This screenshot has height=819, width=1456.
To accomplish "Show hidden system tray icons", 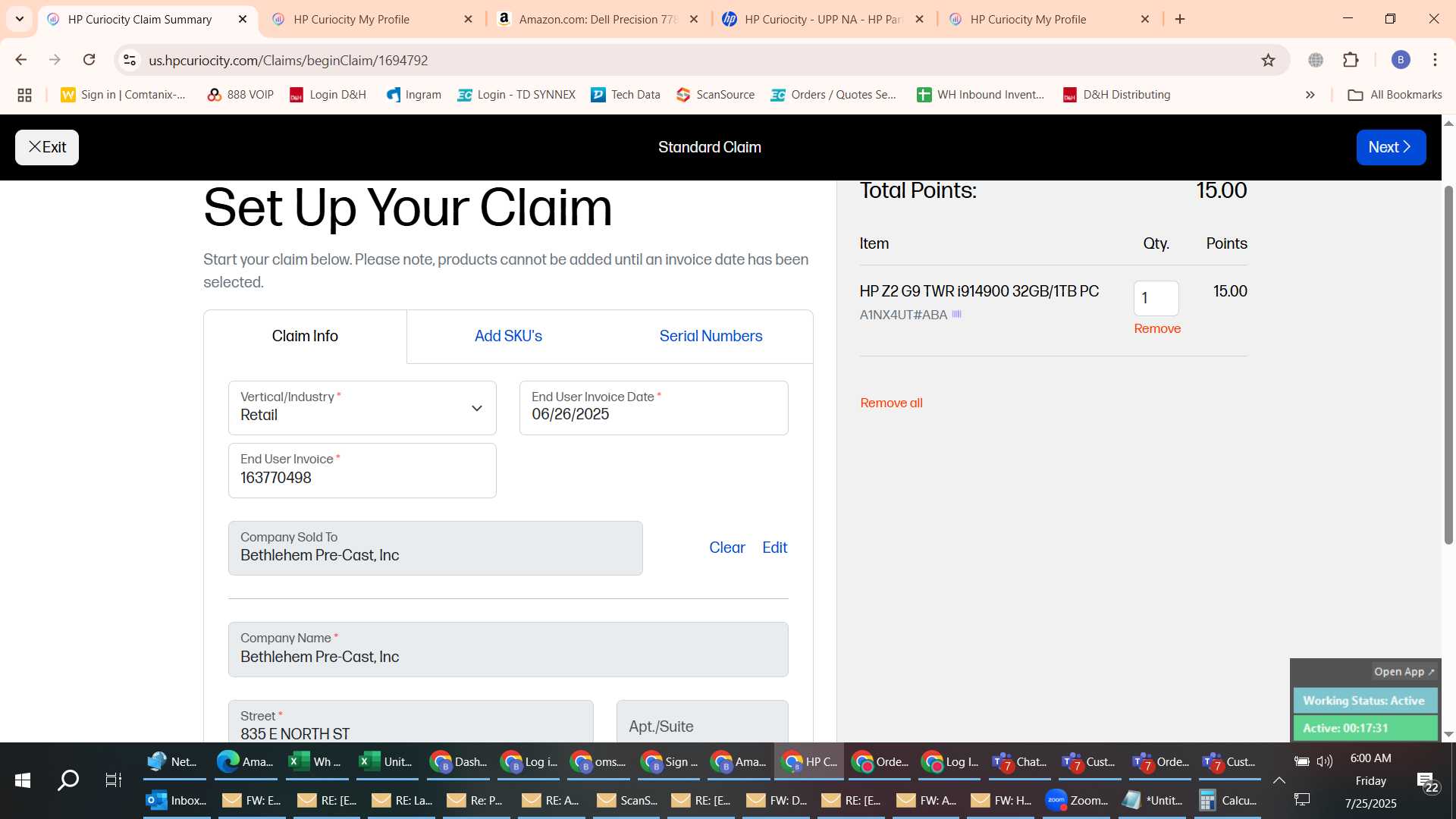I will coord(1279,780).
